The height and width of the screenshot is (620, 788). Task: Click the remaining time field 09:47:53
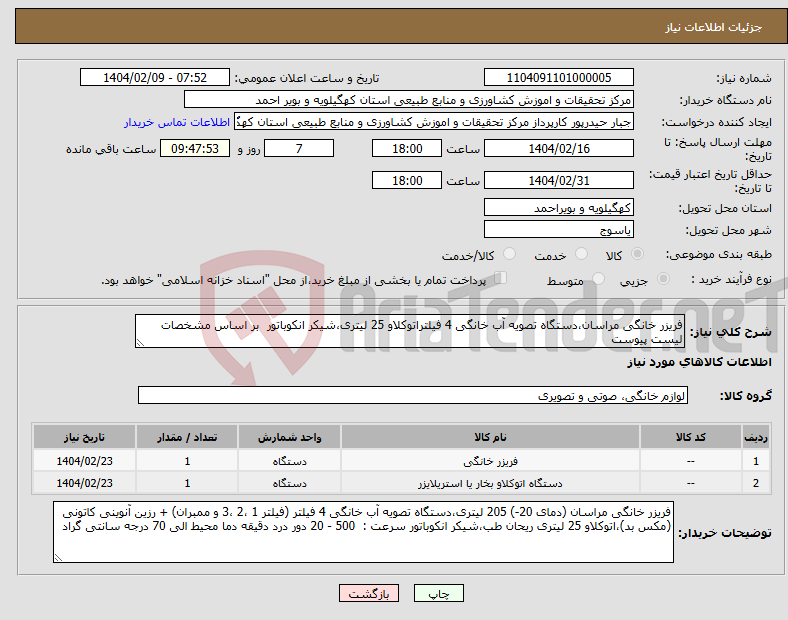point(195,148)
